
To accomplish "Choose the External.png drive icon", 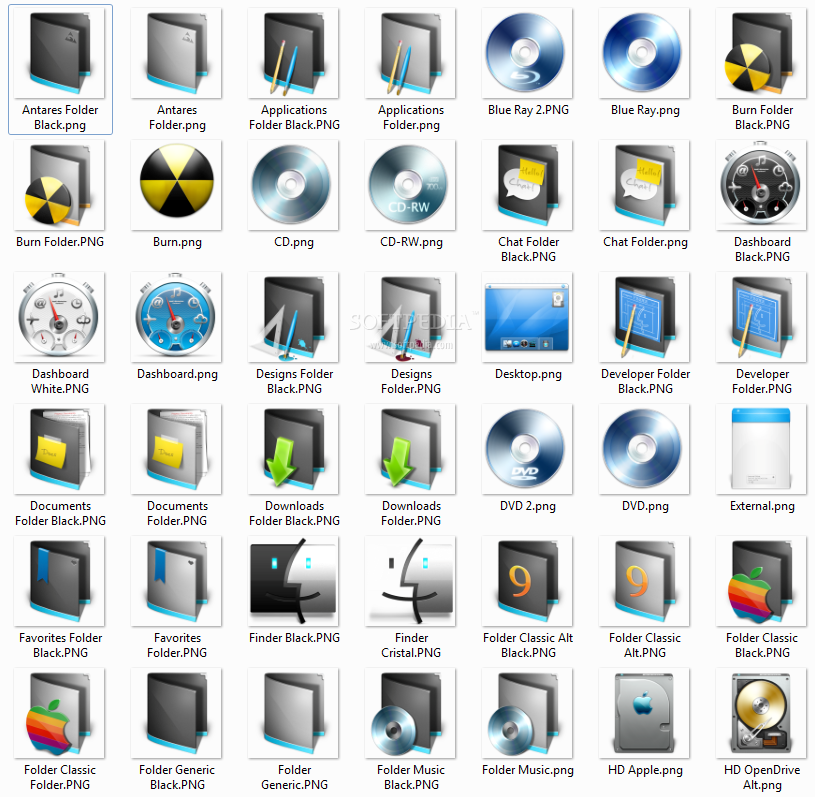I will tap(761, 449).
